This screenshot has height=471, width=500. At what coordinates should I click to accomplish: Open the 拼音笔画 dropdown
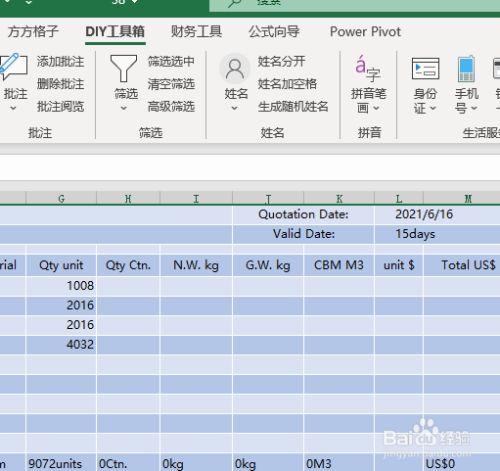pos(376,108)
